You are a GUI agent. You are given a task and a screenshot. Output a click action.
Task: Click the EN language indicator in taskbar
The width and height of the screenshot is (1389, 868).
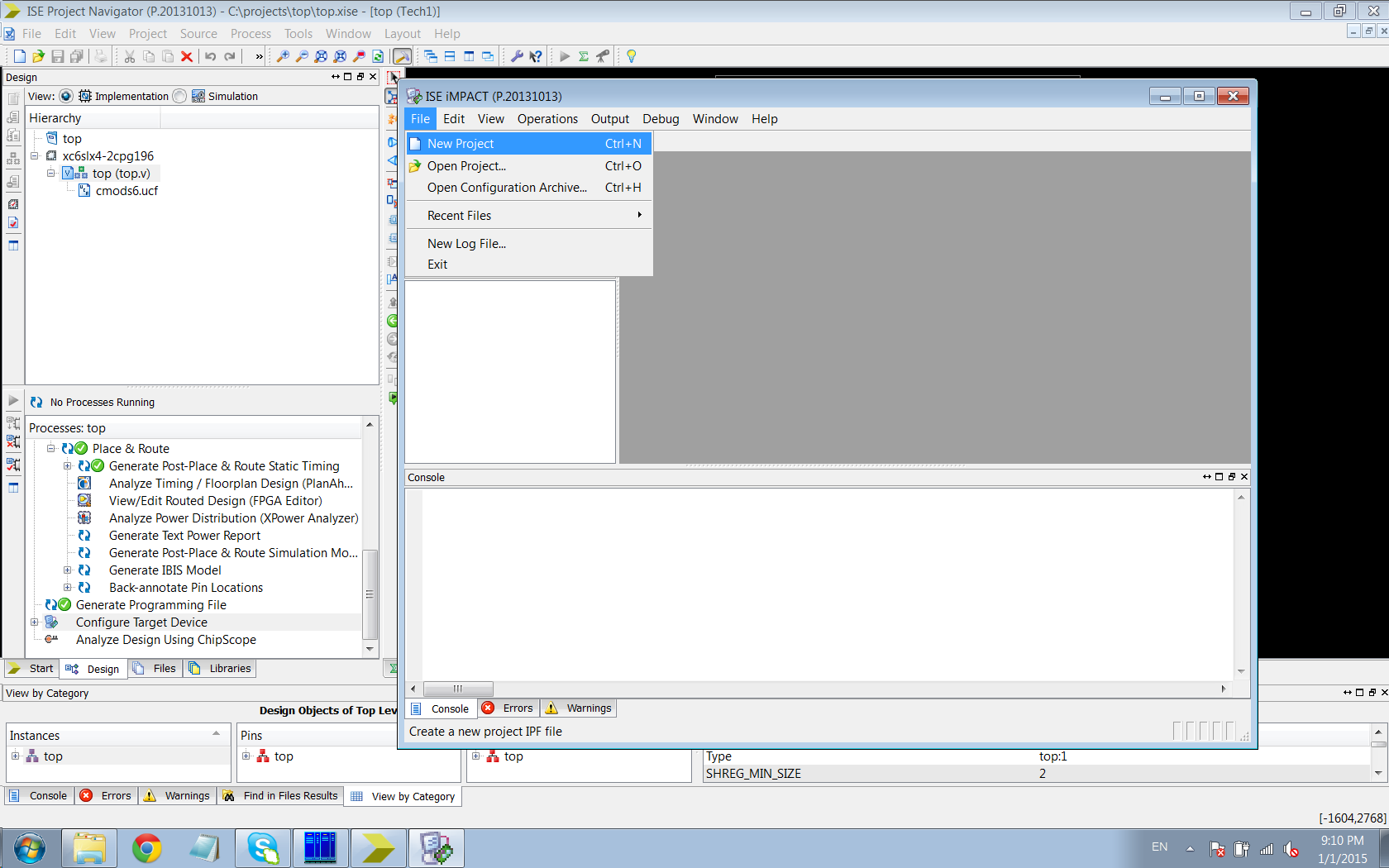click(x=1160, y=847)
